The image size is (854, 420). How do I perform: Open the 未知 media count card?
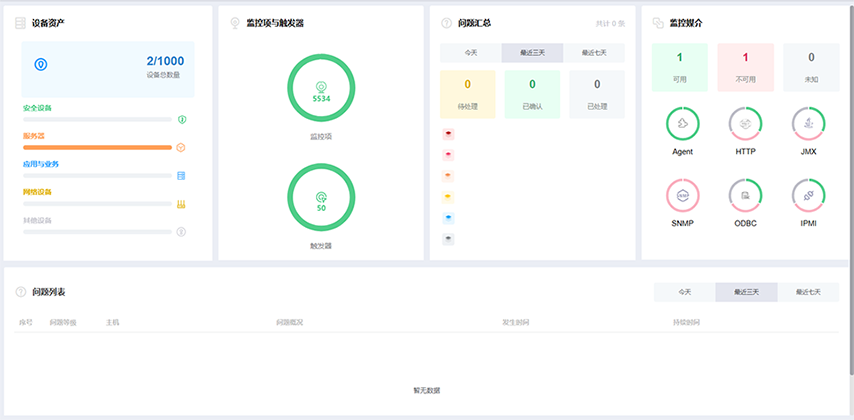[812, 68]
